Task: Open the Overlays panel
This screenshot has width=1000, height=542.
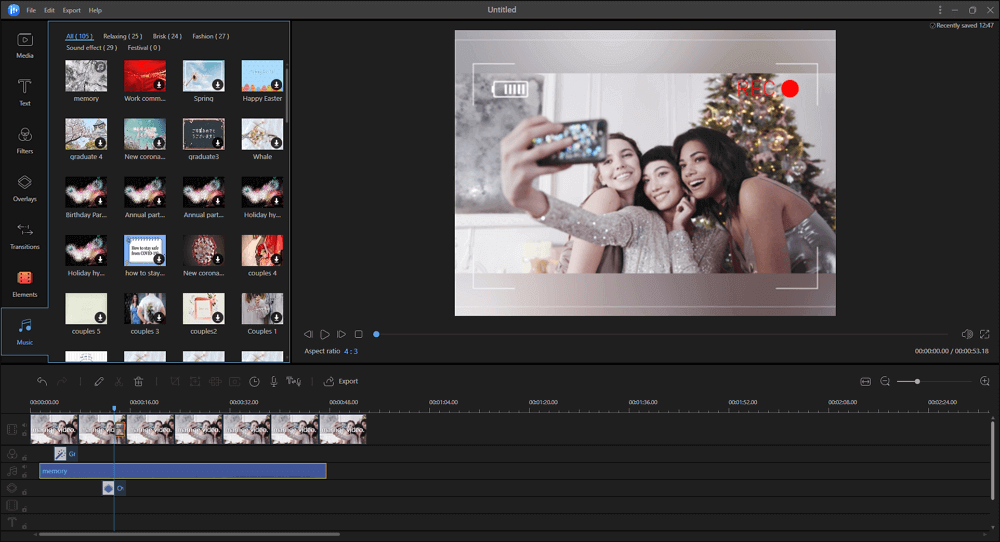Action: (x=25, y=188)
